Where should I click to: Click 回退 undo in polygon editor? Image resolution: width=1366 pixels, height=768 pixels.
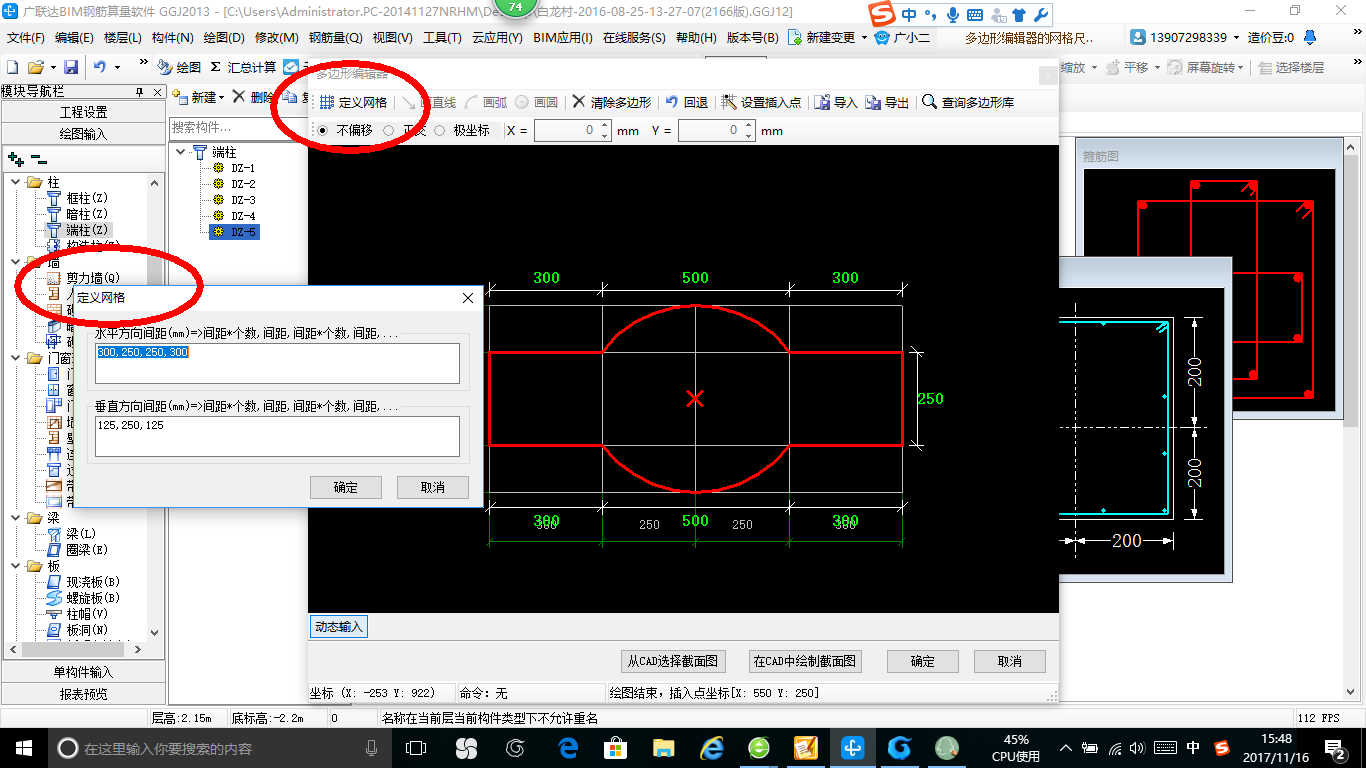[x=687, y=102]
